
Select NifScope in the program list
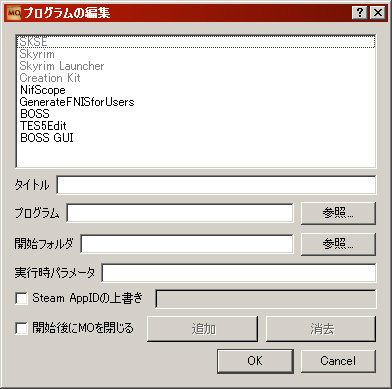196,90
